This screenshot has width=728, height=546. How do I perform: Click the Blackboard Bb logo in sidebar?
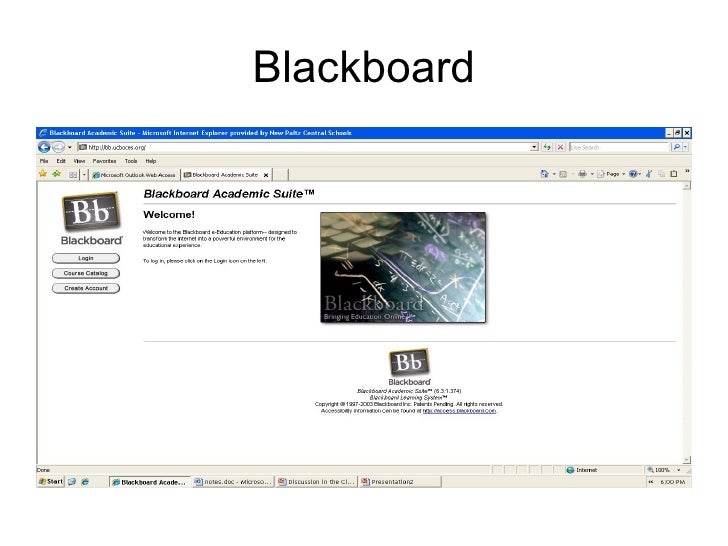point(91,218)
